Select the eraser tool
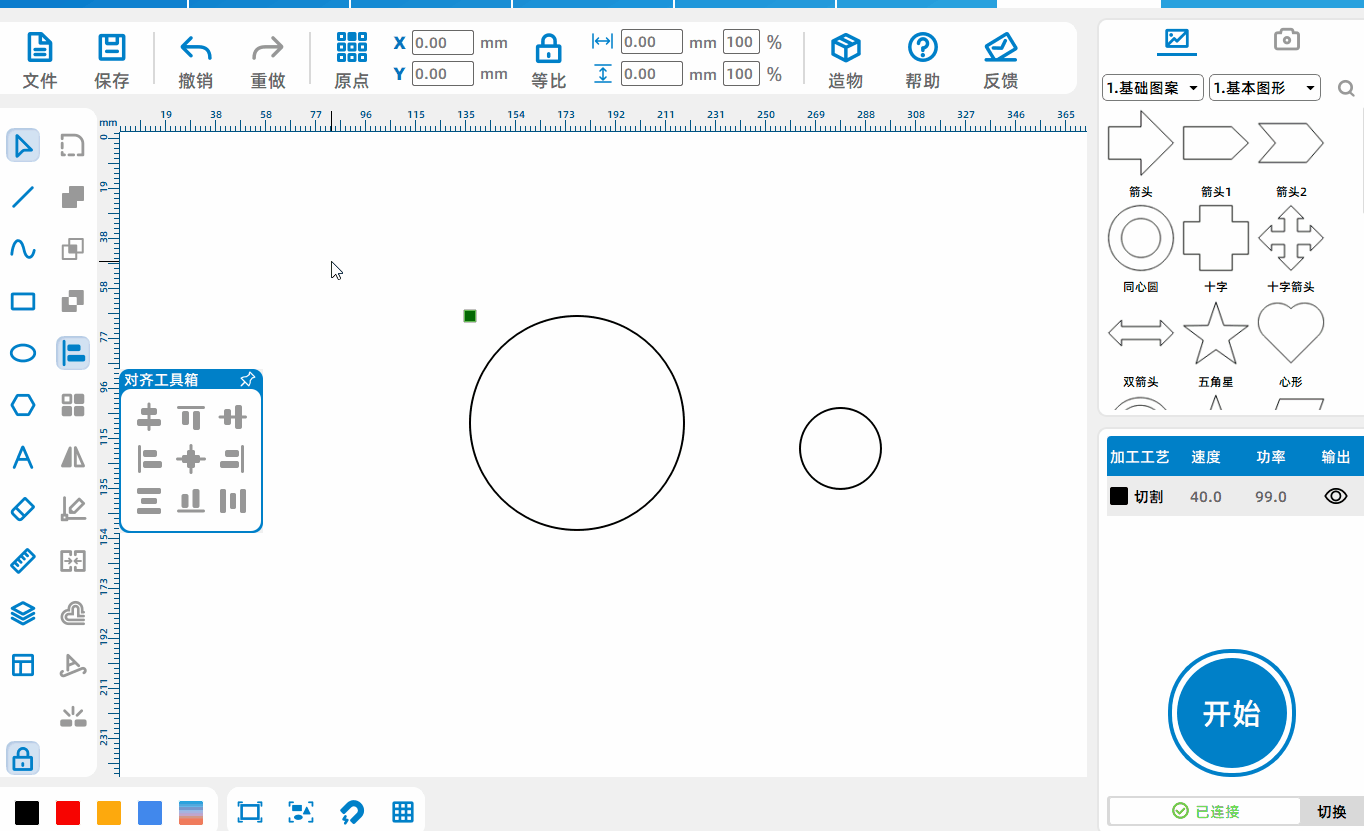Image resolution: width=1364 pixels, height=831 pixels. [23, 509]
